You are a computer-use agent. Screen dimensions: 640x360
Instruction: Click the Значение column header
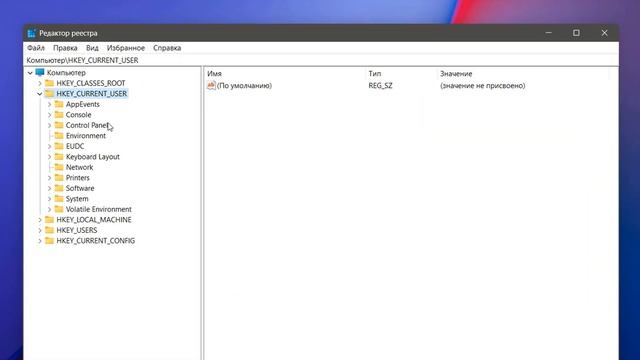[523, 74]
